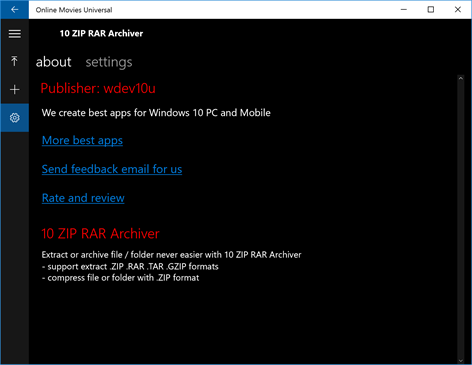Close the Online Movies Universal window
This screenshot has width=472, height=365.
[458, 9]
